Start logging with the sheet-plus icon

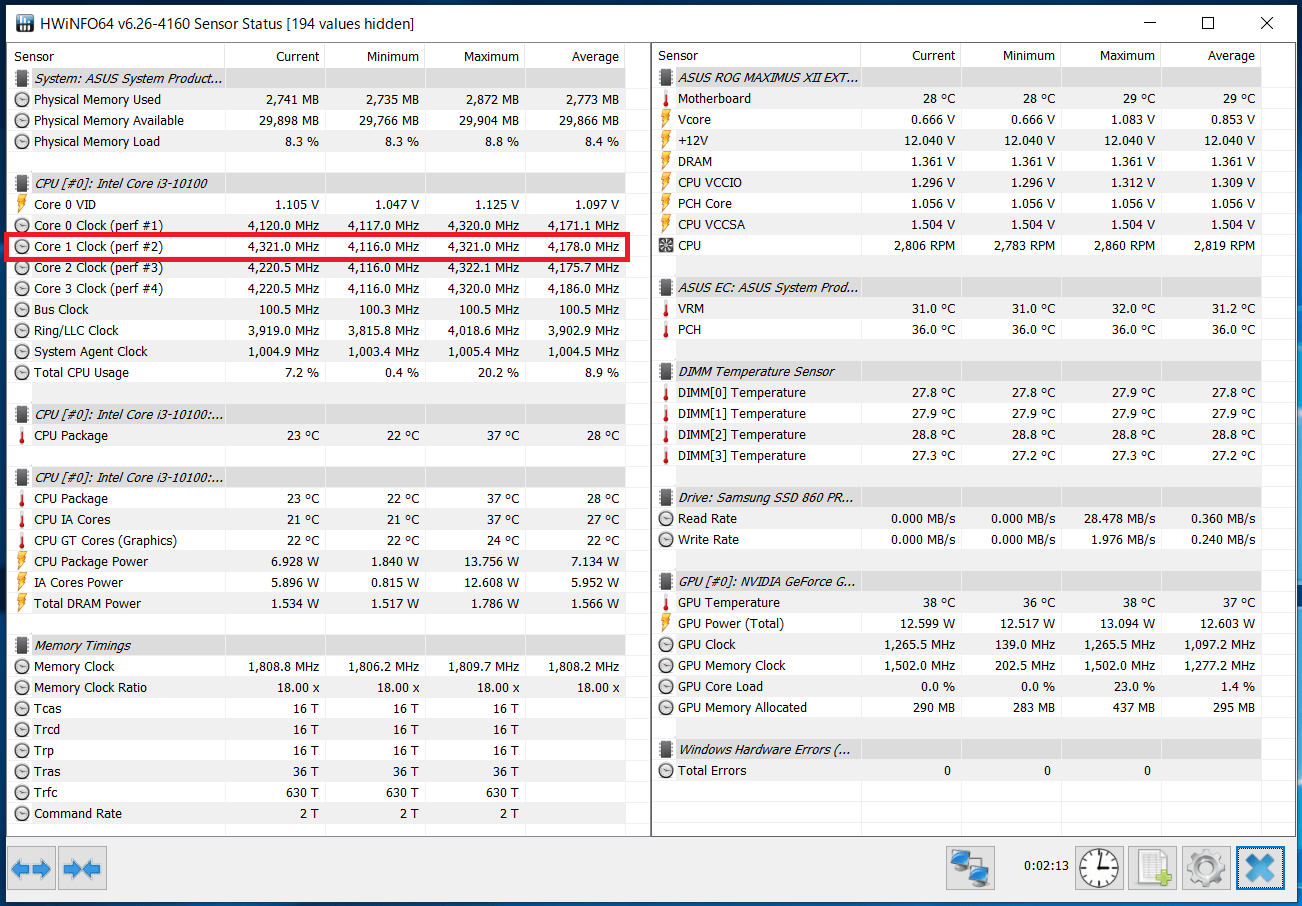coord(1153,868)
